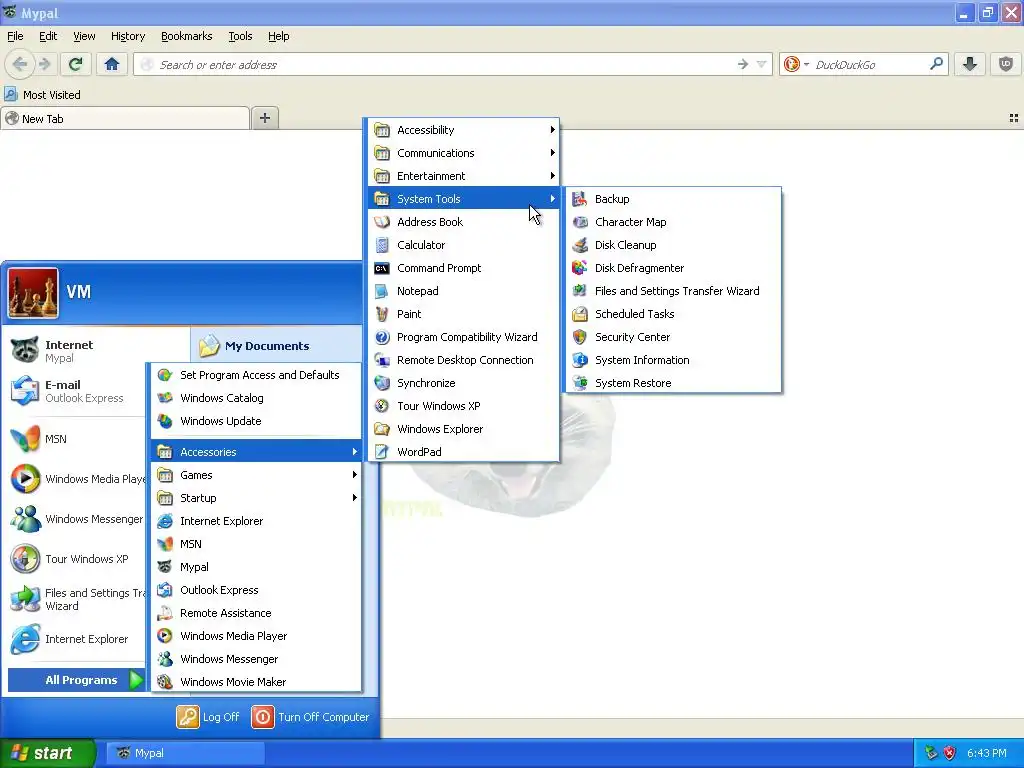Screen dimensions: 1024x768
Task: Select the New Tab tab
Action: click(x=125, y=119)
